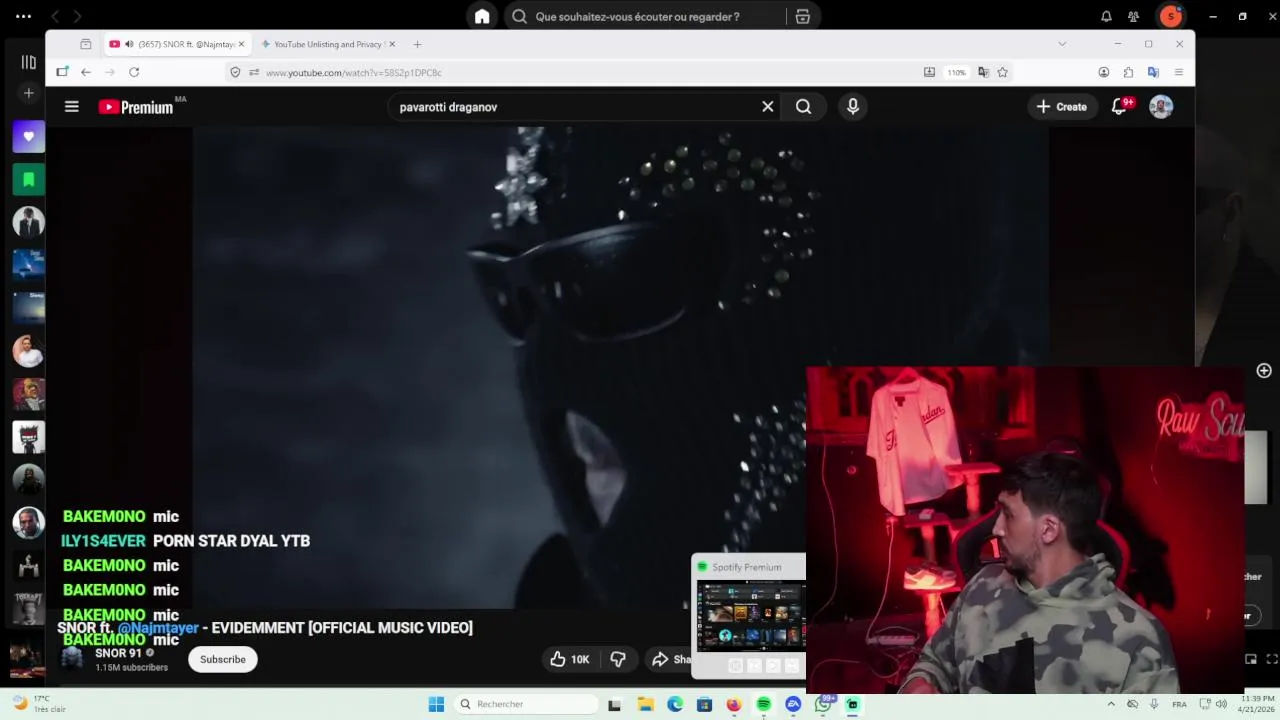Open the browse icon beside top search
Screen dimensions: 1280x720
(x=802, y=16)
